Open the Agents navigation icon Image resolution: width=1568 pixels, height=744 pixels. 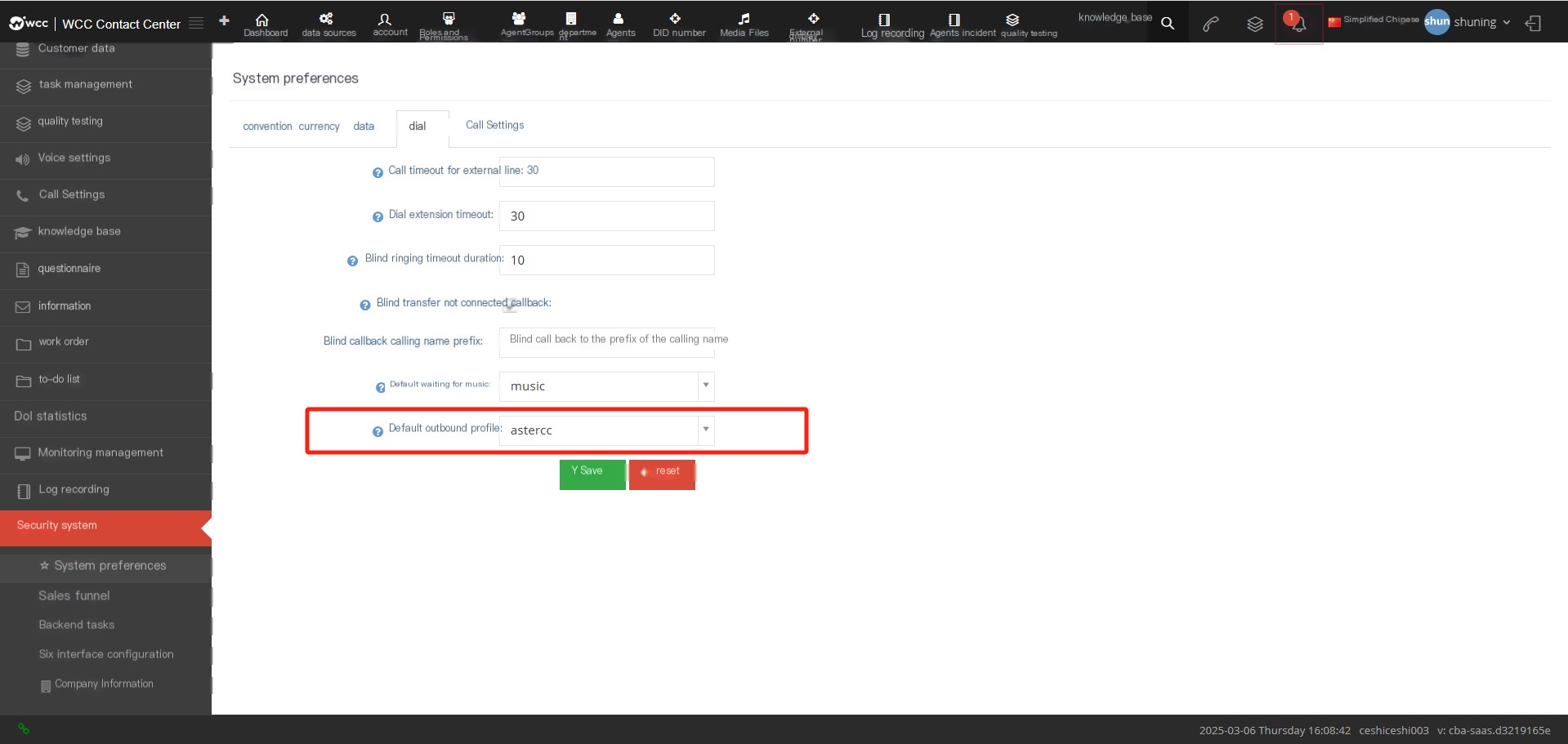point(619,19)
